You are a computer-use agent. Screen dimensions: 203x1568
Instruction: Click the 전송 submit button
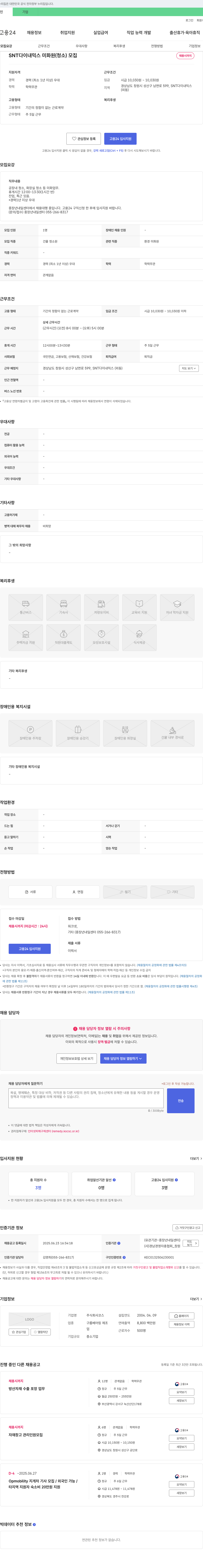181,1100
